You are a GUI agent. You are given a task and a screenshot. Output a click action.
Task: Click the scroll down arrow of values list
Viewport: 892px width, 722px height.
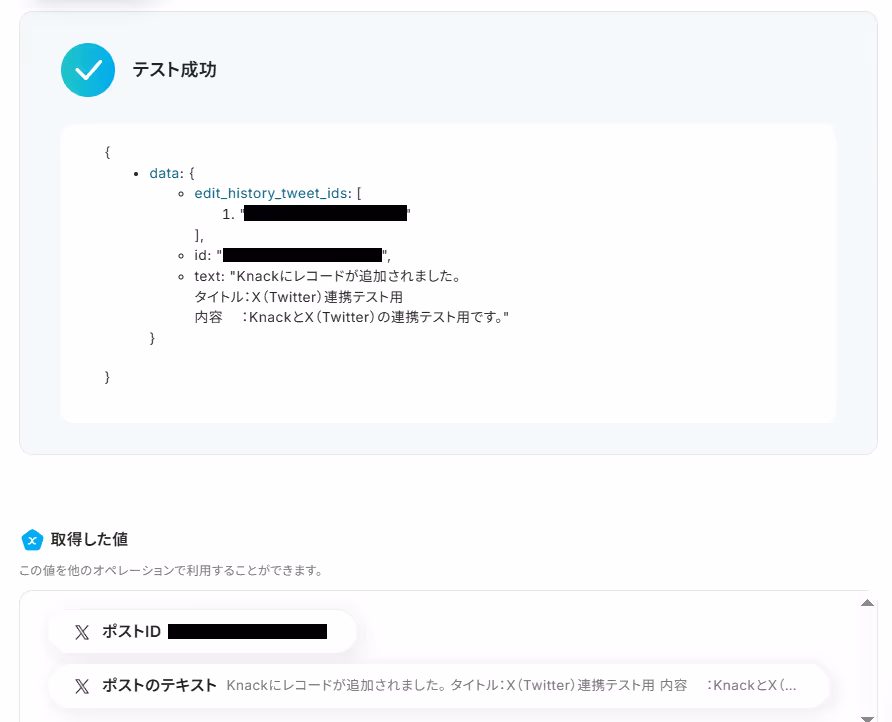[867, 719]
